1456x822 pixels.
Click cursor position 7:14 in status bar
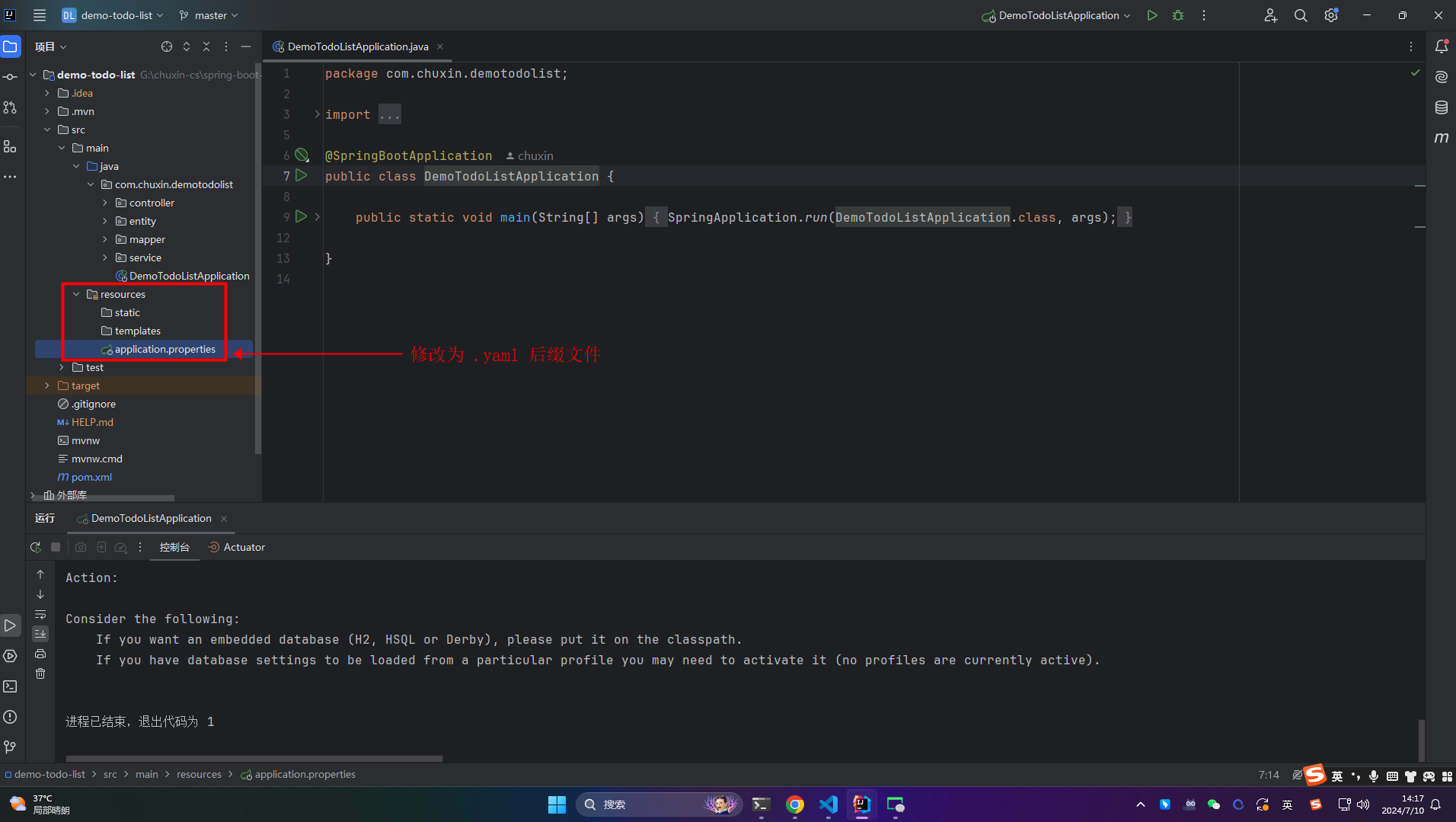point(1269,775)
